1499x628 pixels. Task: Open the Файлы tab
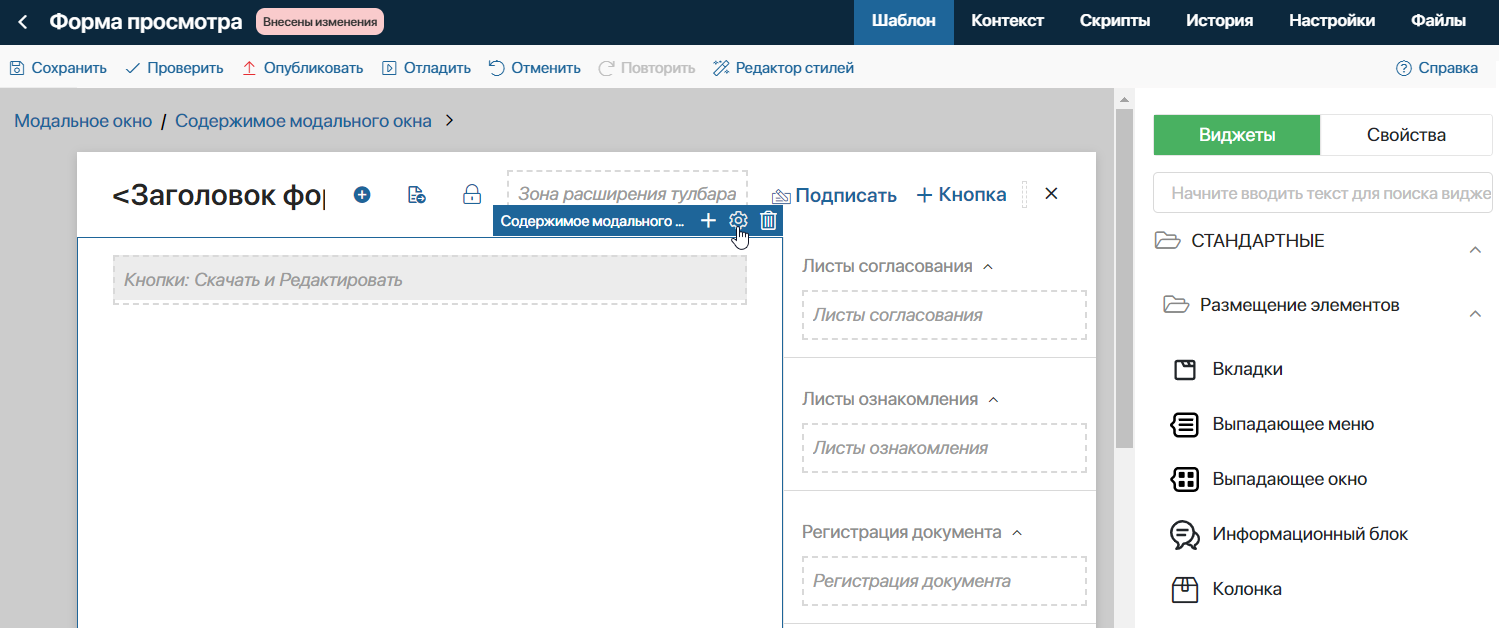click(x=1438, y=21)
